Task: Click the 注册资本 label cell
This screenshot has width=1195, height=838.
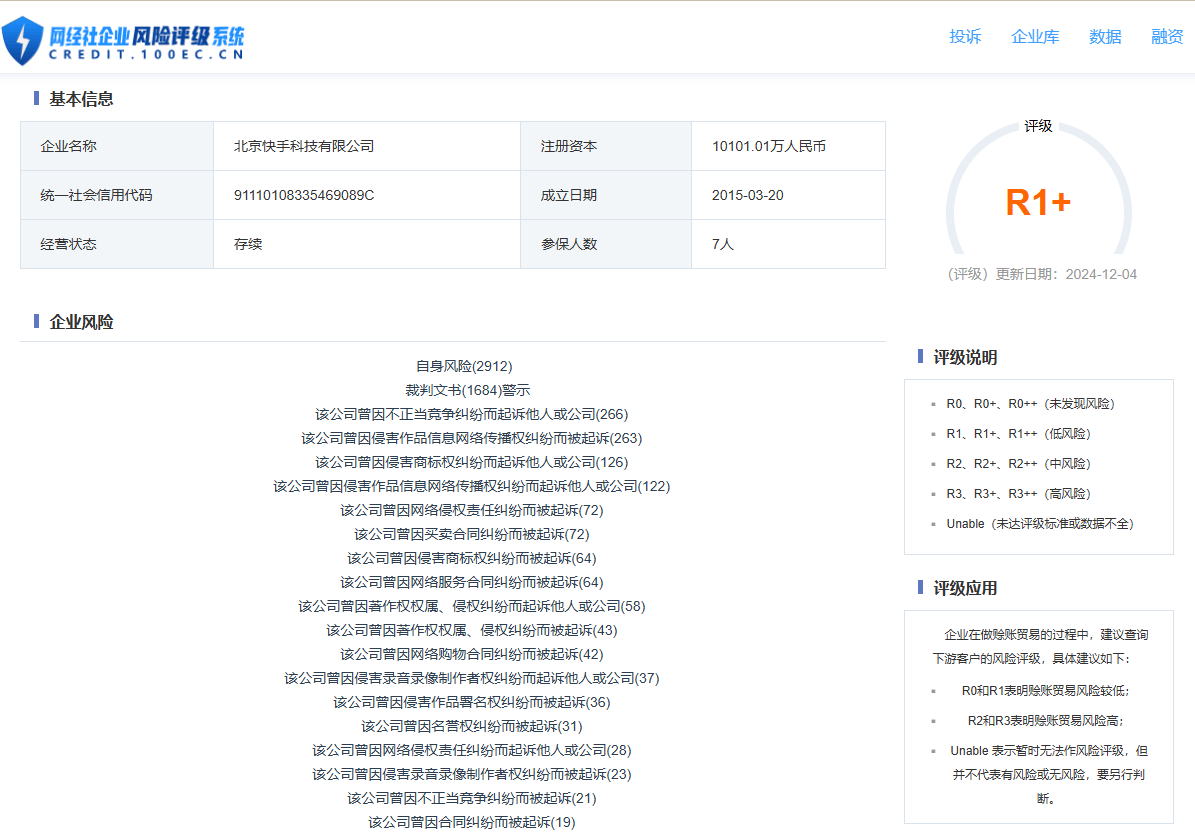Action: click(x=606, y=146)
